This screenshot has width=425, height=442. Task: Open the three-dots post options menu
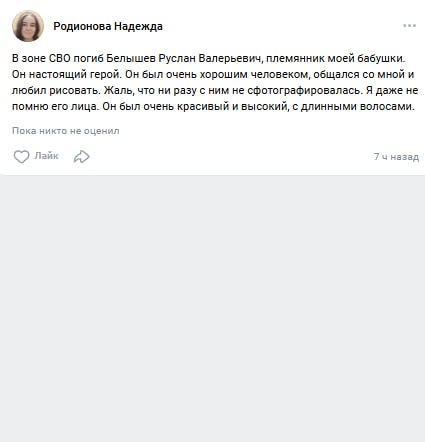409,26
